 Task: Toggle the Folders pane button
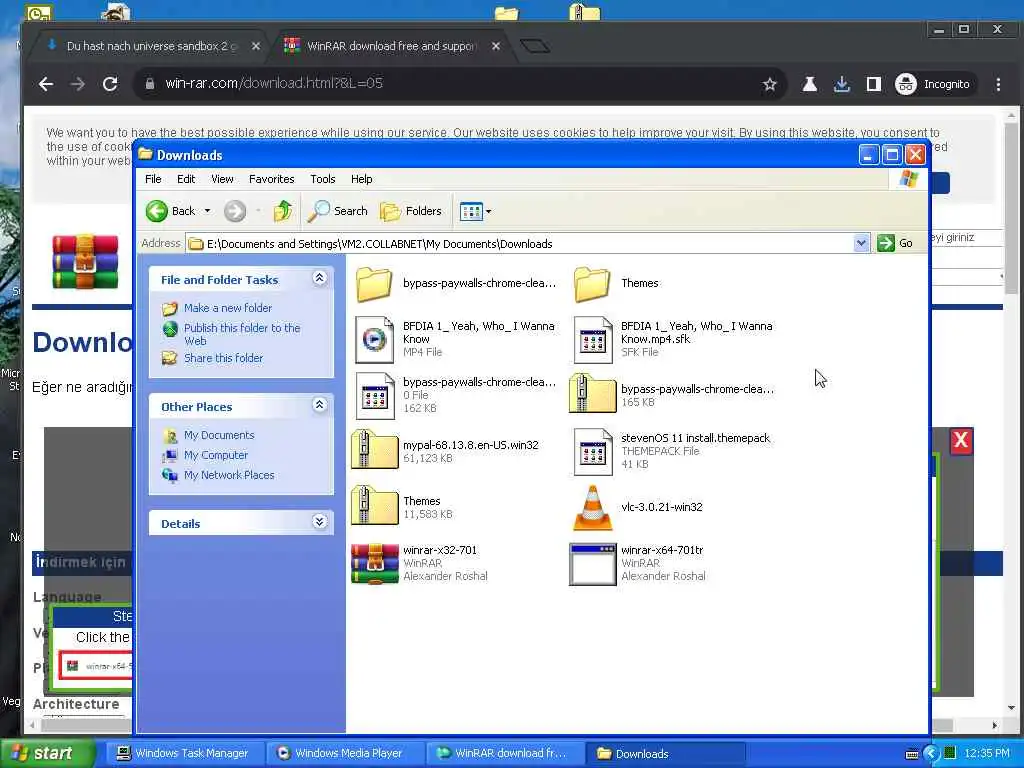pyautogui.click(x=411, y=211)
